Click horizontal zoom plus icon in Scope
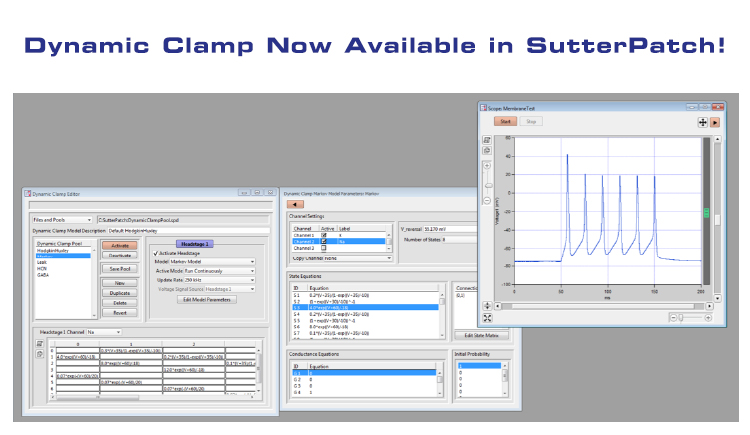 coord(708,318)
